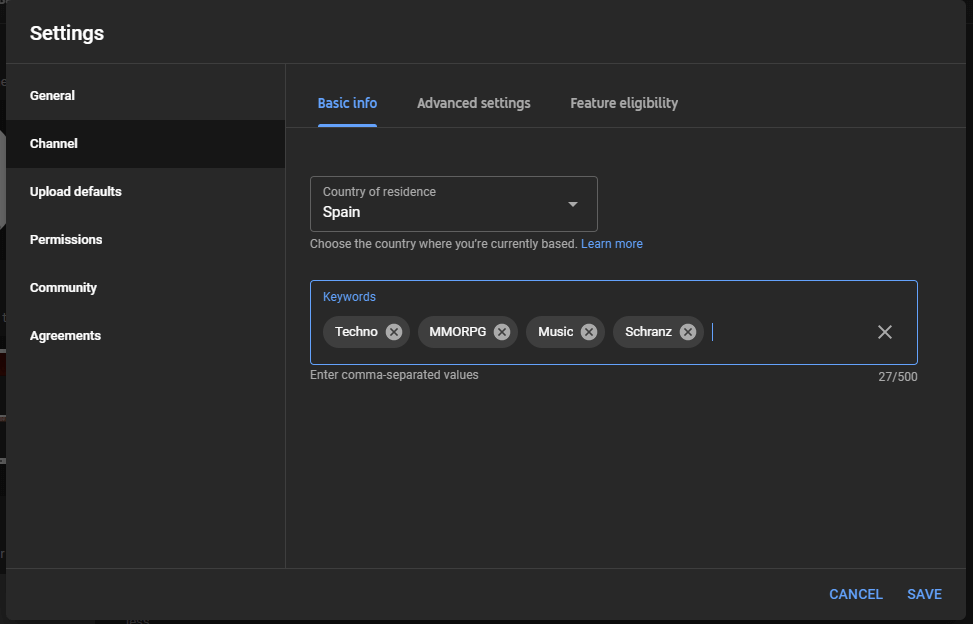Clear all keywords with X icon
This screenshot has height=624, width=973.
885,332
